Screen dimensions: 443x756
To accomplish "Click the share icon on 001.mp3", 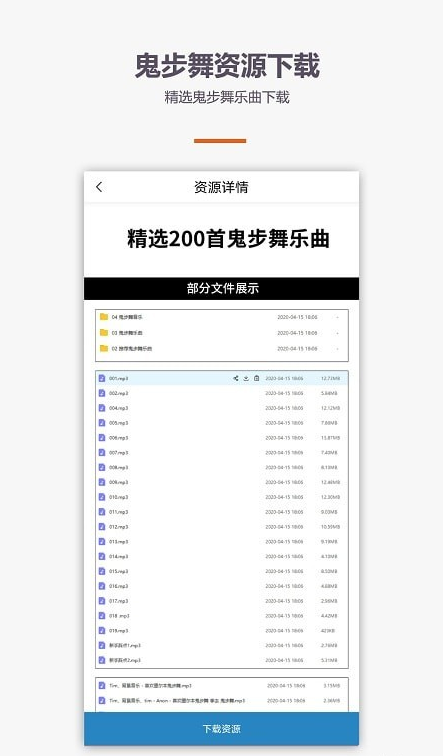I will 236,378.
